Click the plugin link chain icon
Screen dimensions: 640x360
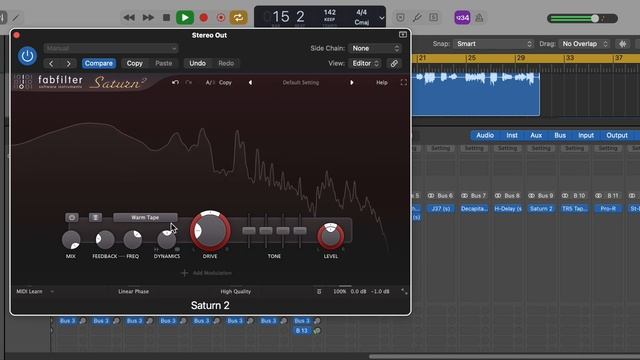click(394, 63)
